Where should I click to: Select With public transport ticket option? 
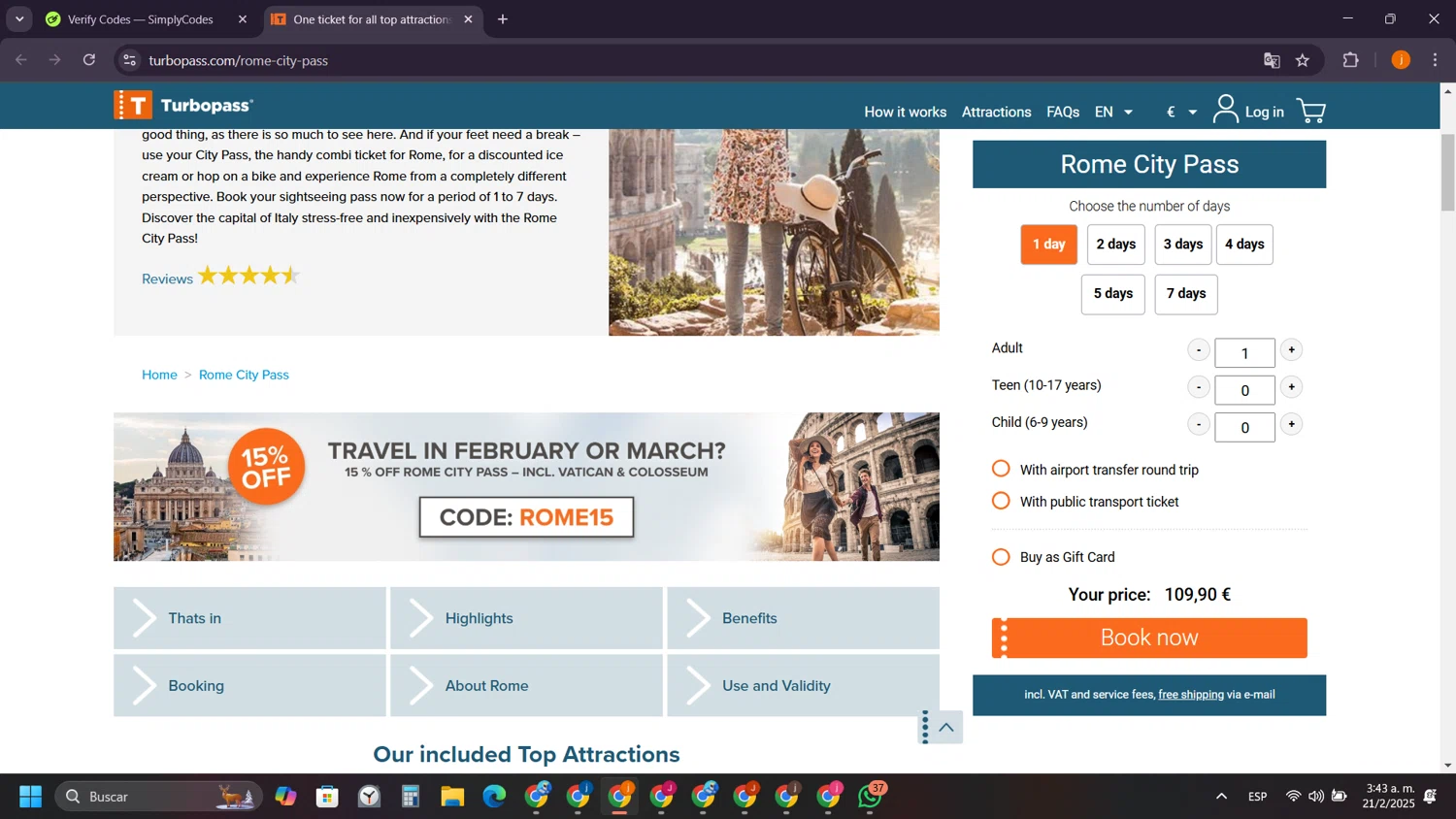1001,501
